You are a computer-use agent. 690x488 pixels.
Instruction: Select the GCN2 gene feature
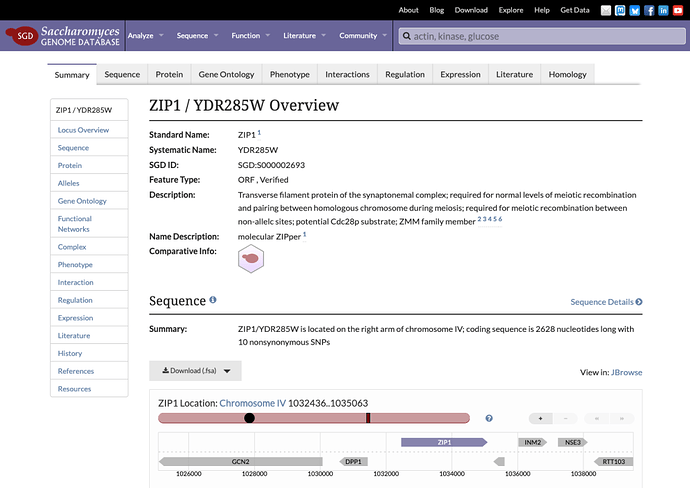(x=241, y=462)
